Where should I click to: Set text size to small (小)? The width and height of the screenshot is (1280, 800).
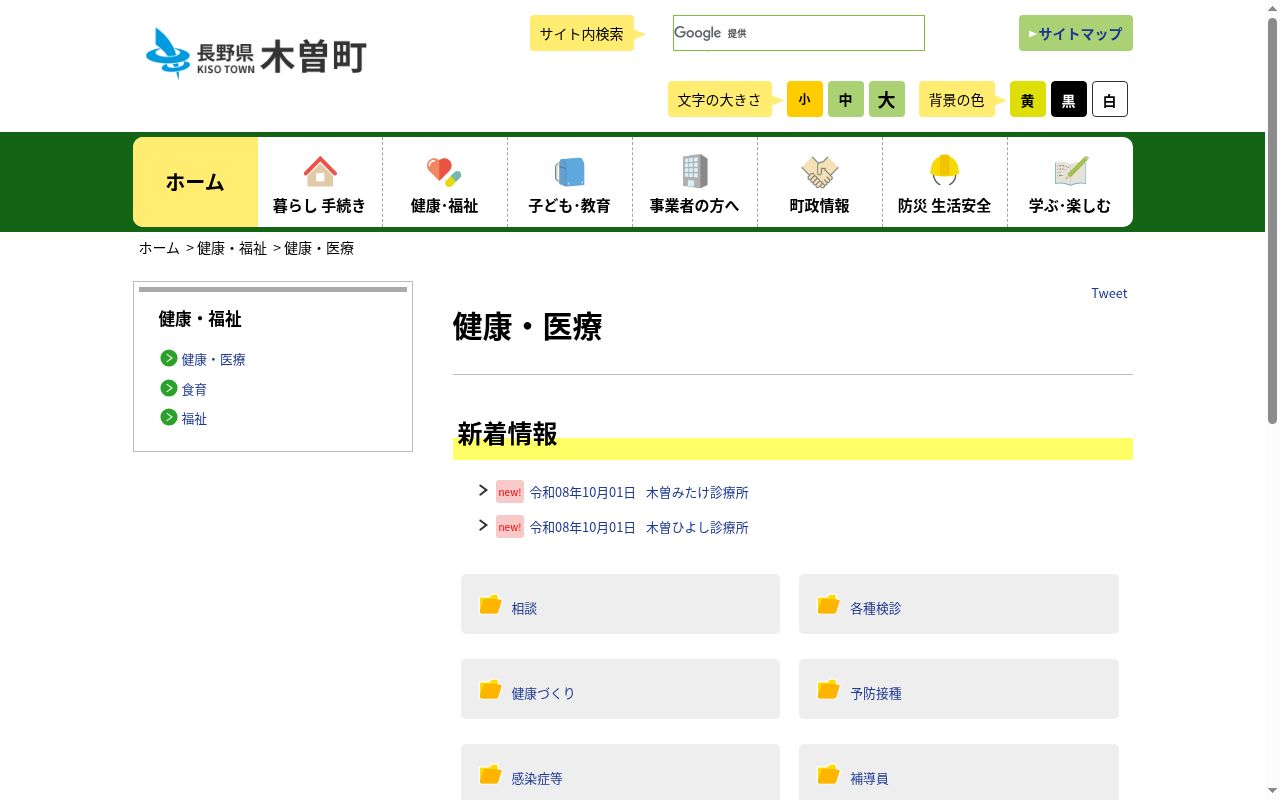click(805, 99)
